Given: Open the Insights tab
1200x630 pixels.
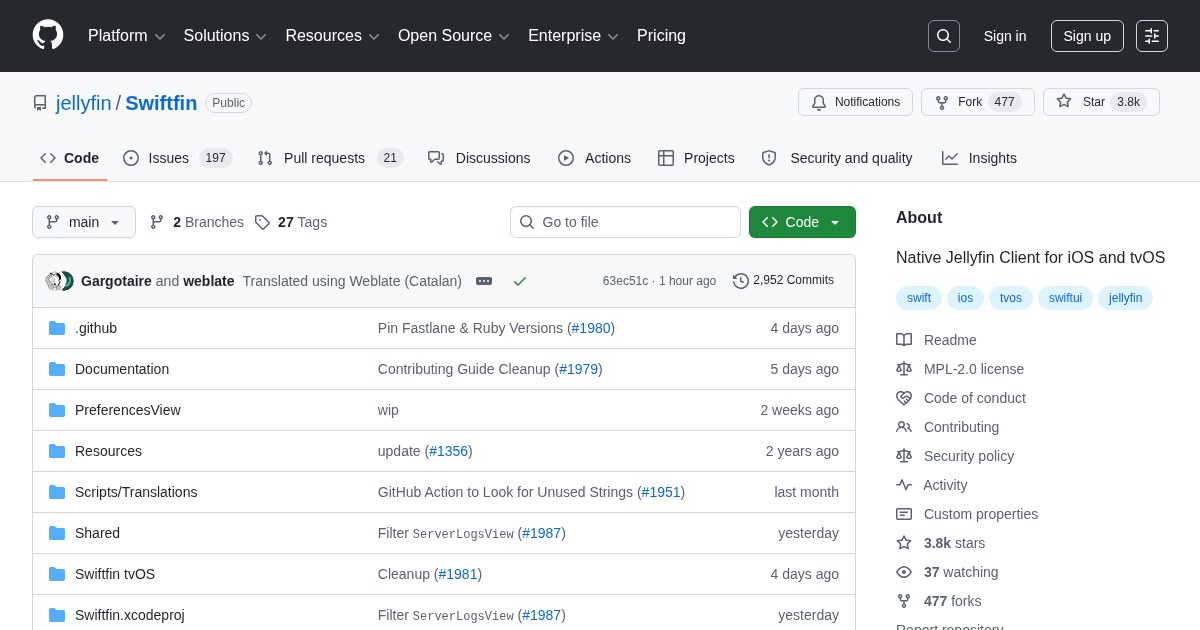Looking at the screenshot, I should [x=979, y=158].
